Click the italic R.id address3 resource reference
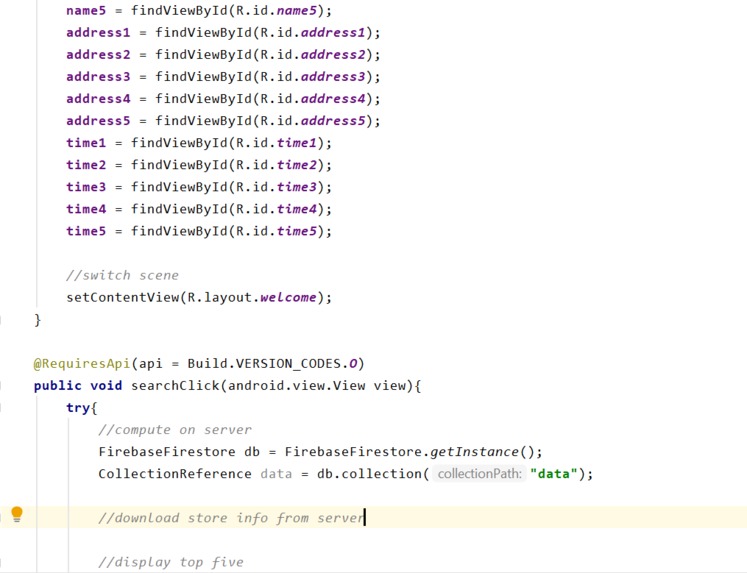This screenshot has height=573, width=747. point(333,77)
